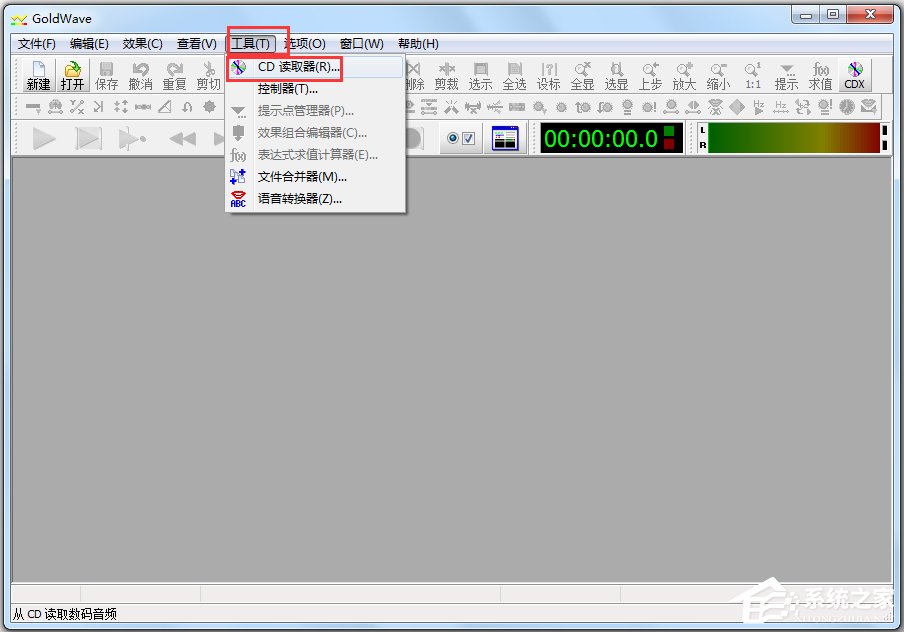Click the 全显 (Show all) zoom icon
This screenshot has width=904, height=632.
(583, 76)
